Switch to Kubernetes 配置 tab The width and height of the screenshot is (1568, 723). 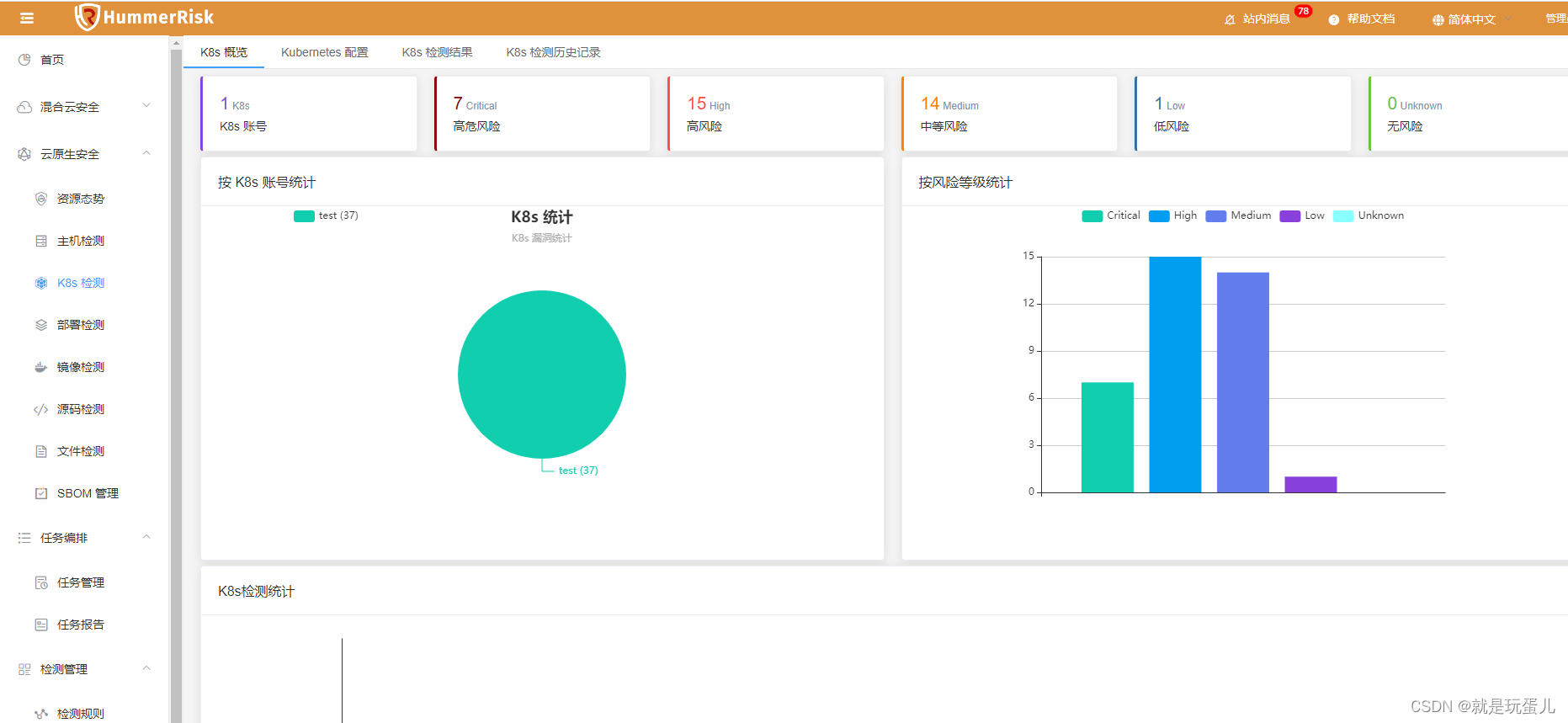(x=325, y=52)
